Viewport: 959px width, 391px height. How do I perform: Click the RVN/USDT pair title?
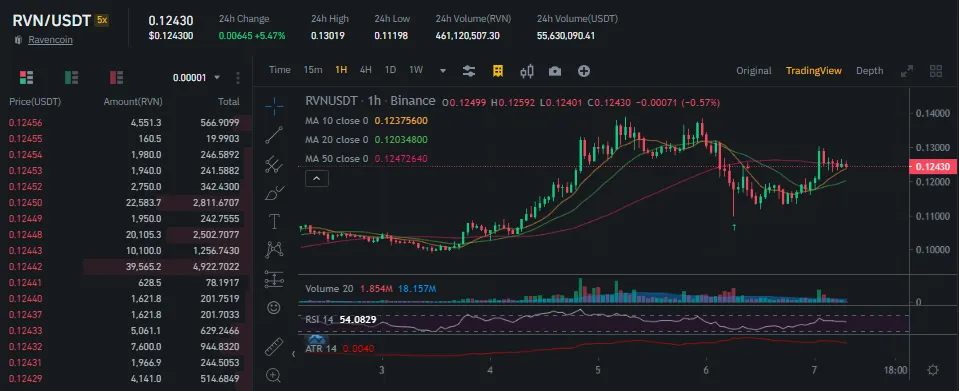[51, 20]
